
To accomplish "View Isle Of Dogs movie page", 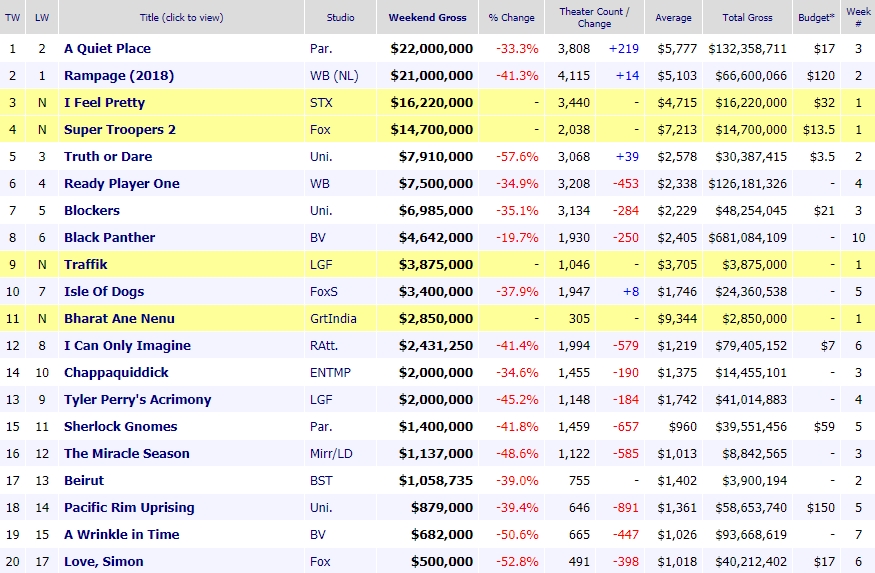I will tap(104, 291).
